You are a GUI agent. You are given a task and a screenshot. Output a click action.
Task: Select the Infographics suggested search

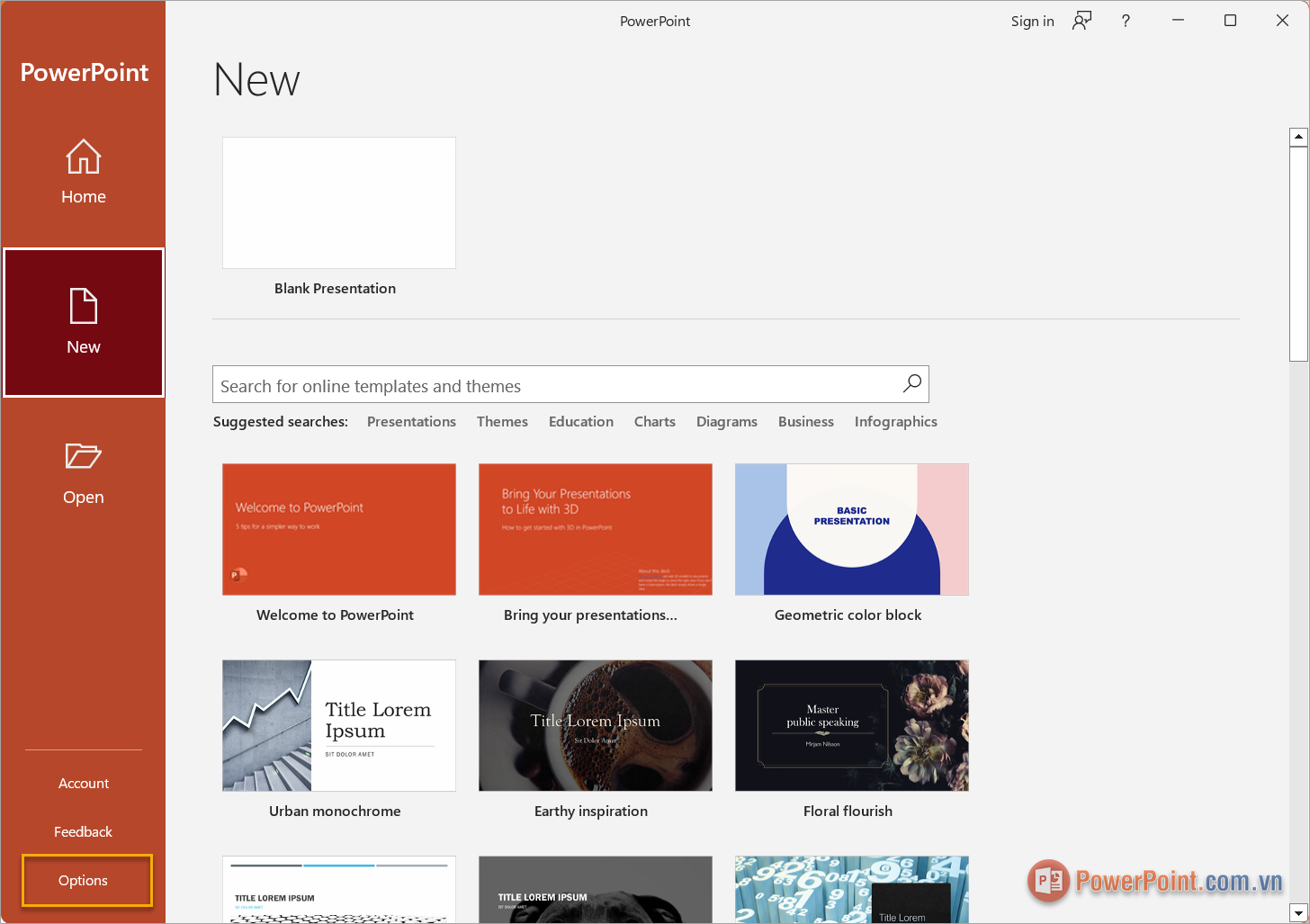896,421
